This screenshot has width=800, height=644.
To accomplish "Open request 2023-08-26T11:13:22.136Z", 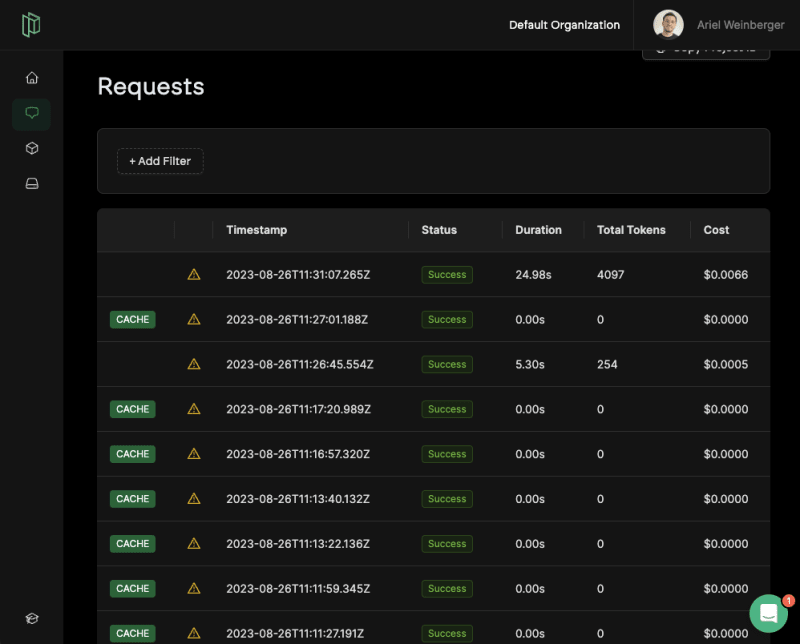I will pos(298,544).
